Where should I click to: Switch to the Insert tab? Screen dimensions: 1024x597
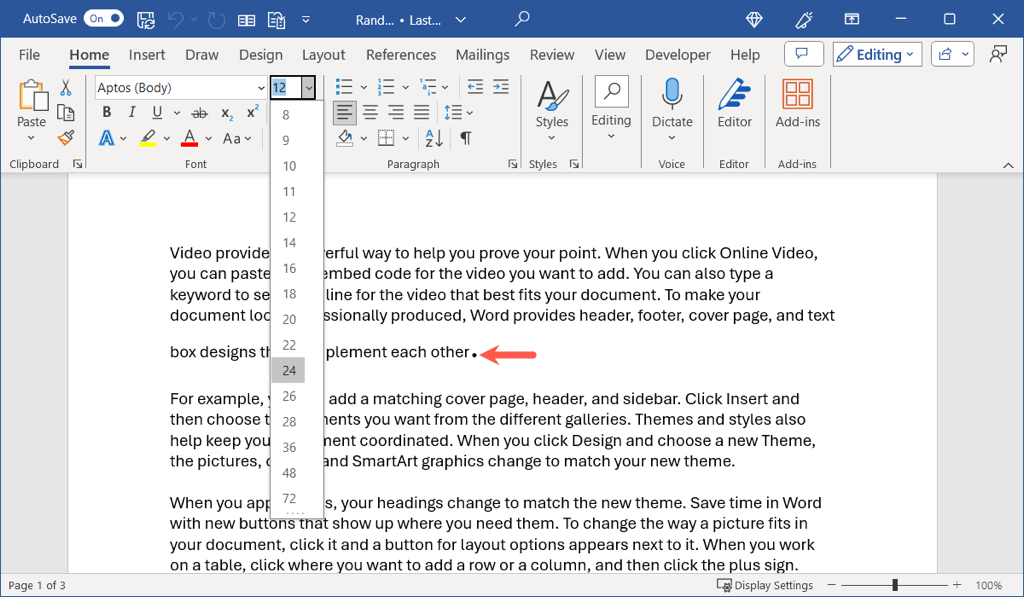pyautogui.click(x=147, y=55)
